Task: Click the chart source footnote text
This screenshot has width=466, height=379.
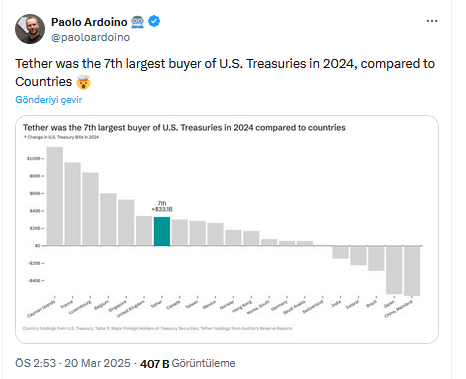Action: pyautogui.click(x=157, y=328)
